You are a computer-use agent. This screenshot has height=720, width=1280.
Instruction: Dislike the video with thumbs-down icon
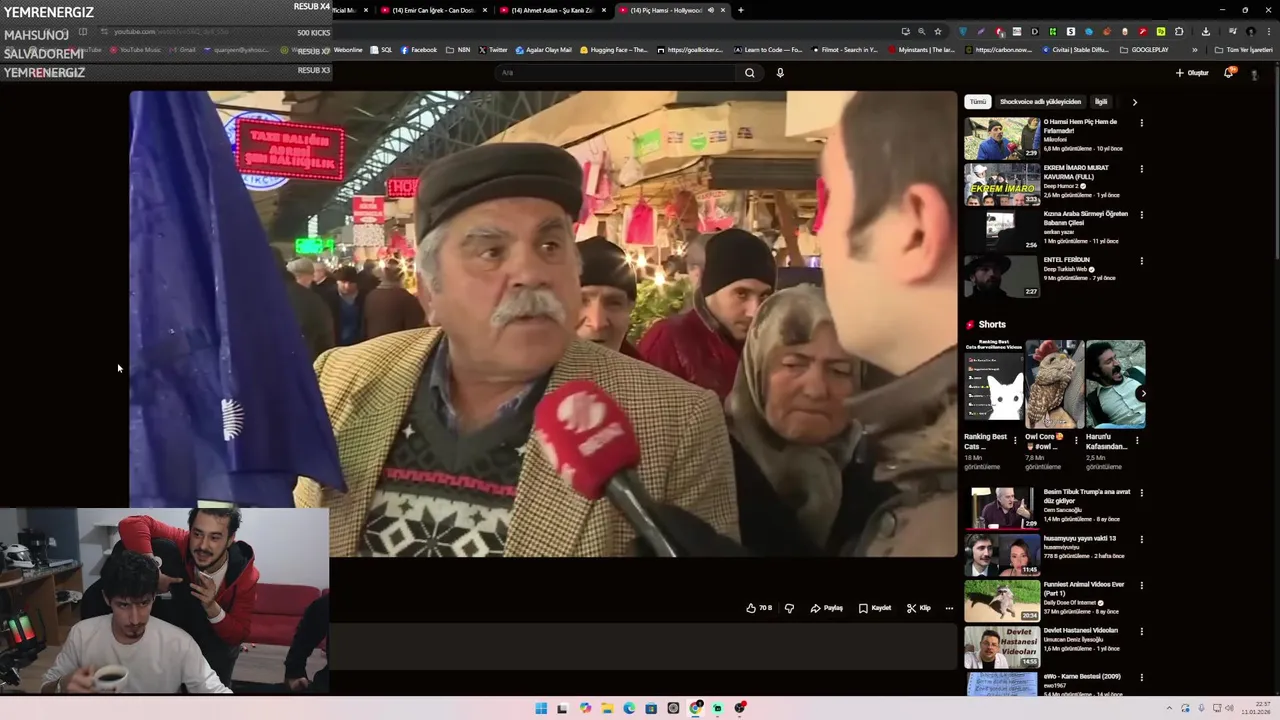(789, 608)
